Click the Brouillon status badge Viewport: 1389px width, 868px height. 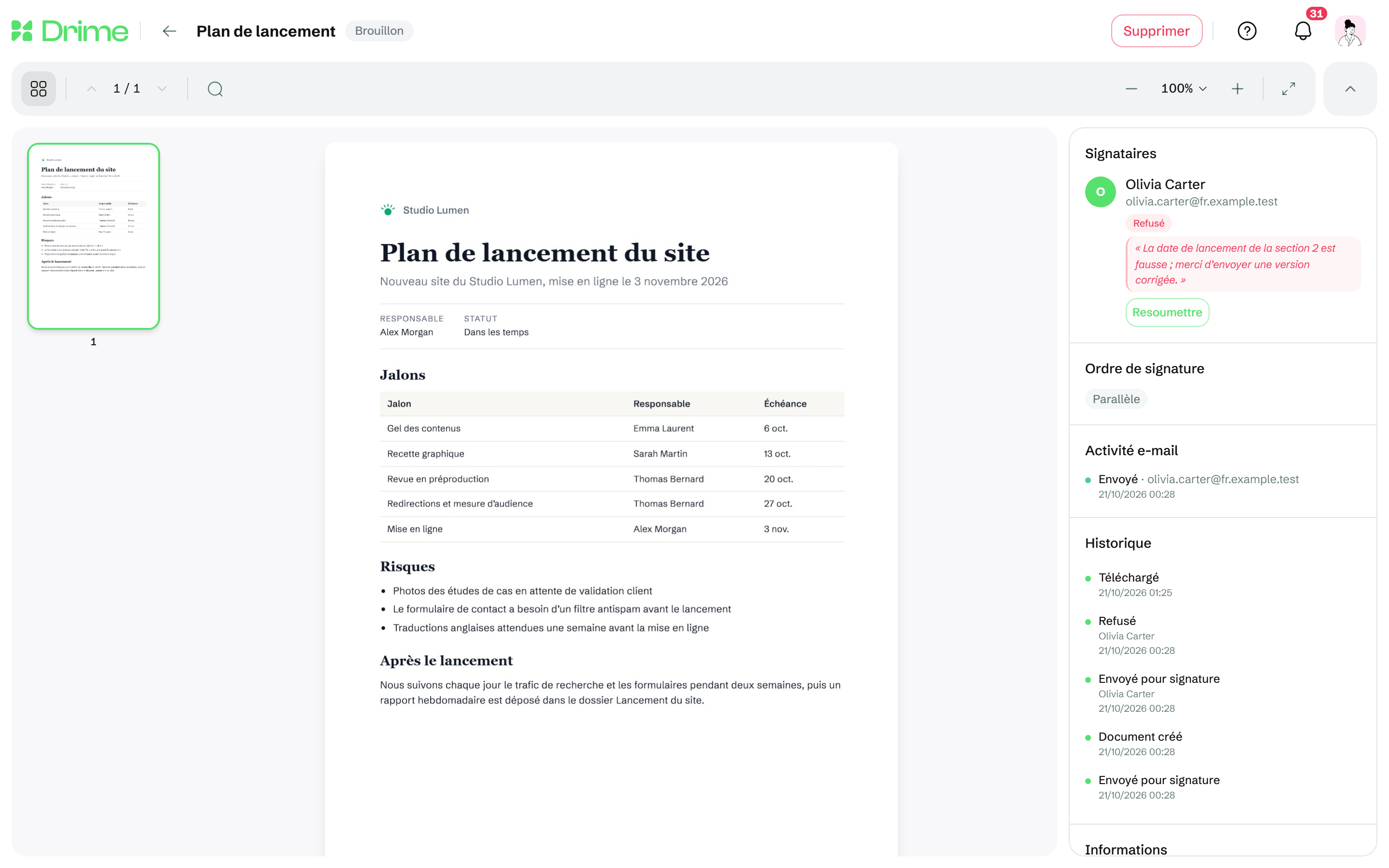(x=379, y=31)
